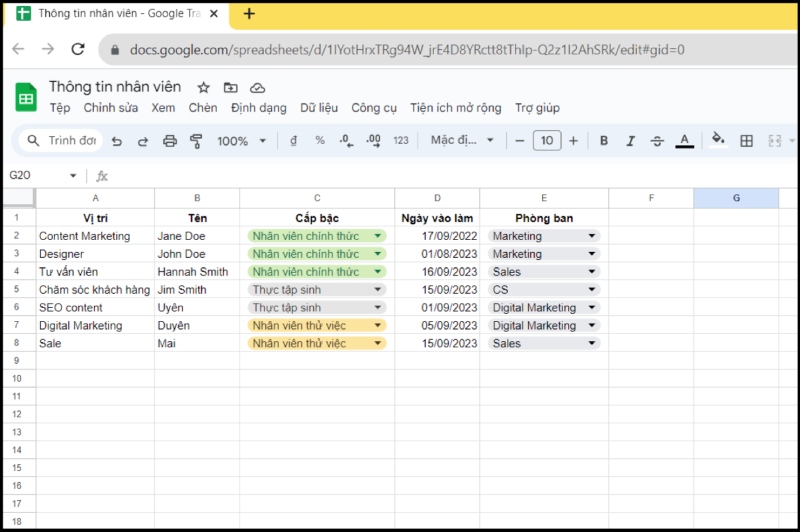Open the Tệp menu
This screenshot has width=800, height=532.
(60, 108)
